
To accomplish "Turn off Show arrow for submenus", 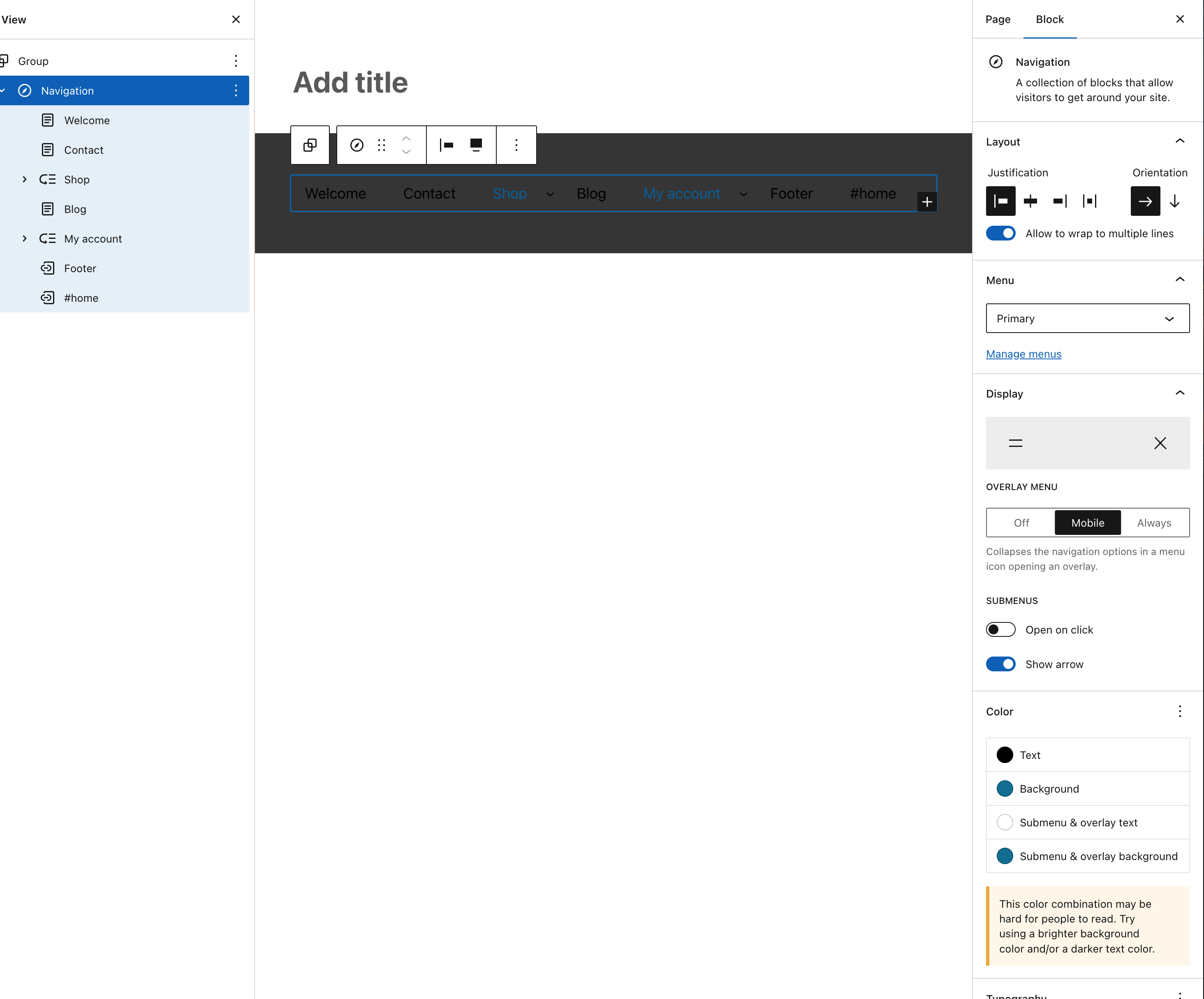I will pos(1000,664).
